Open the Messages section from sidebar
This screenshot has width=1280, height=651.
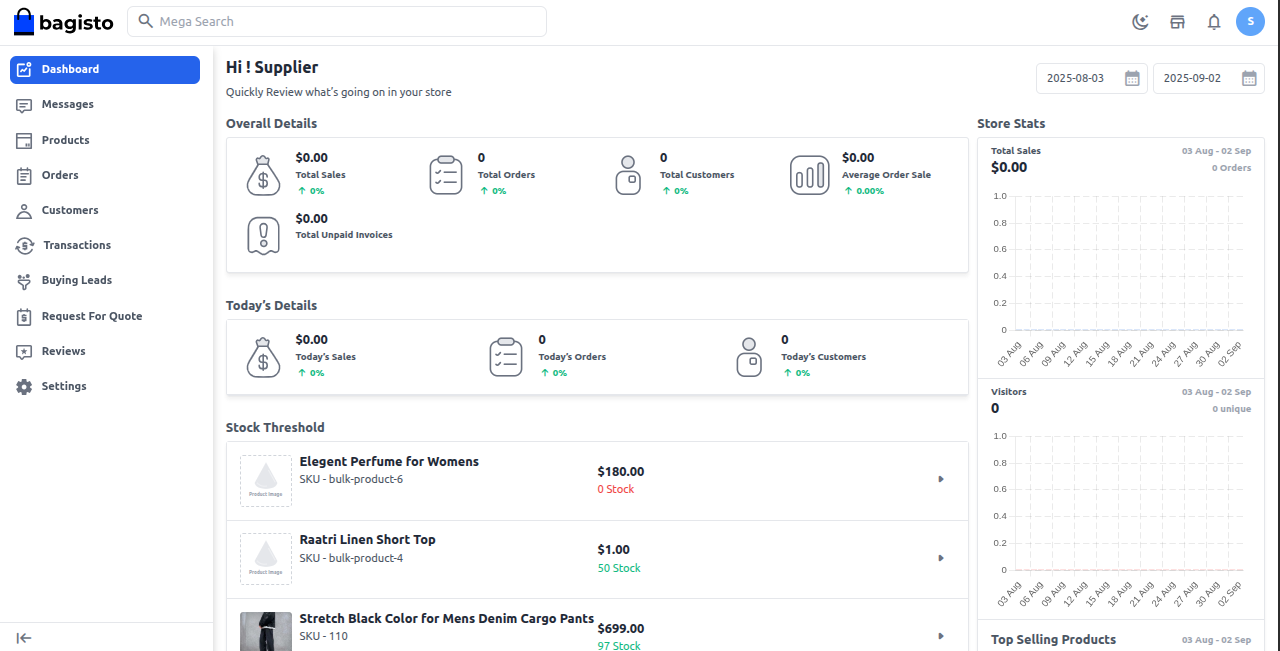pos(67,104)
